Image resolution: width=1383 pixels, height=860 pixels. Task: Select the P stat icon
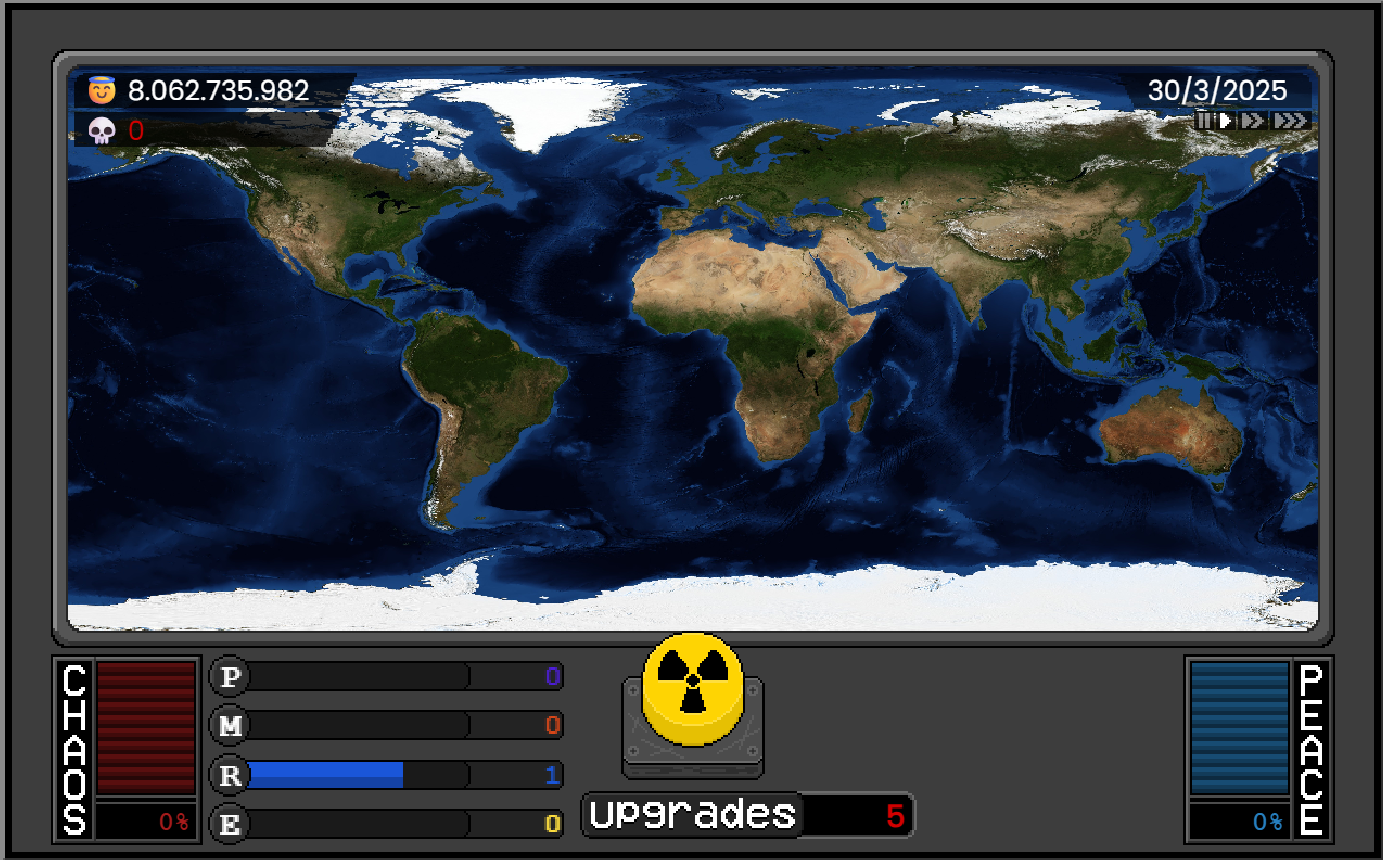231,677
